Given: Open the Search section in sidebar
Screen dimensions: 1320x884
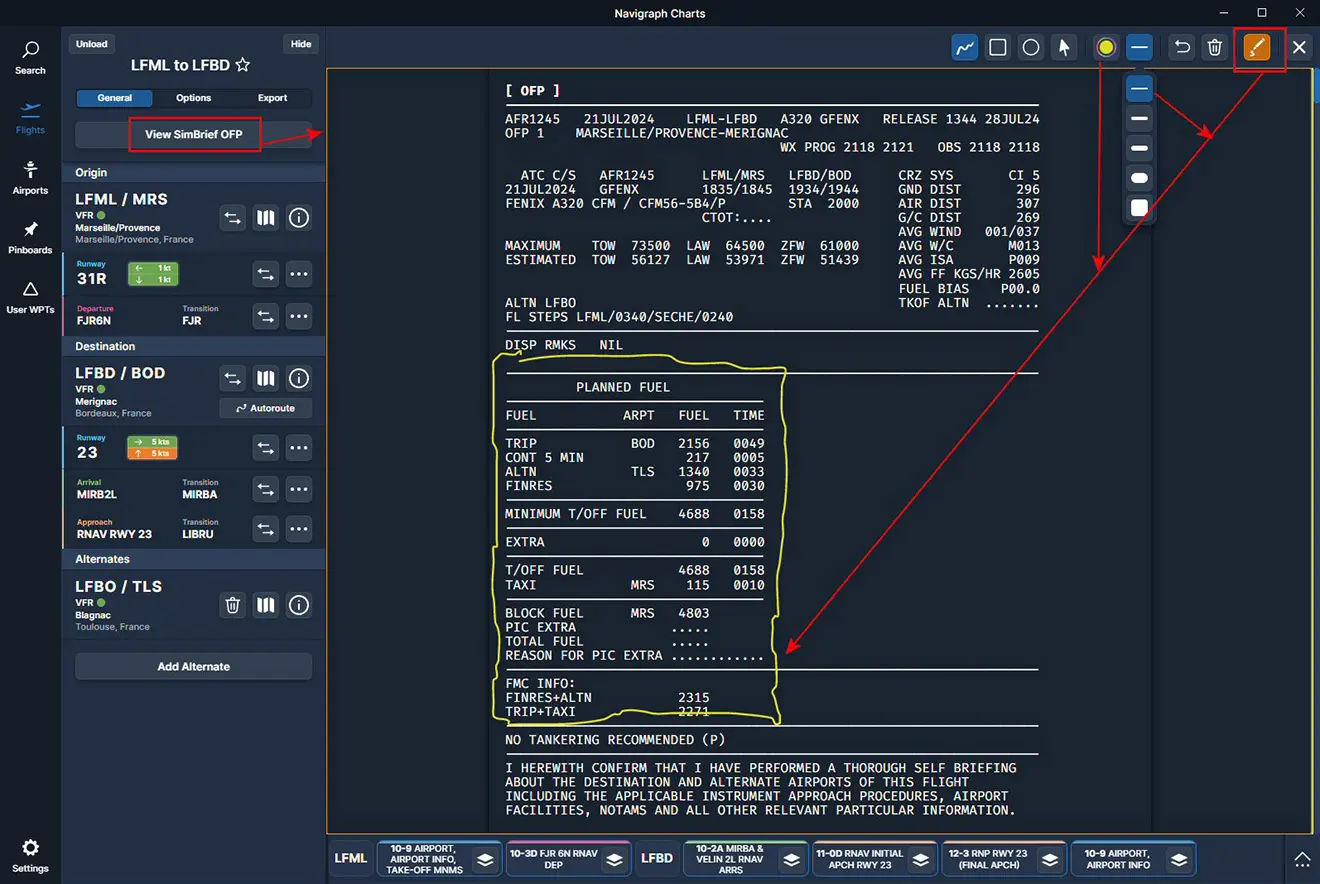Looking at the screenshot, I should click(30, 58).
